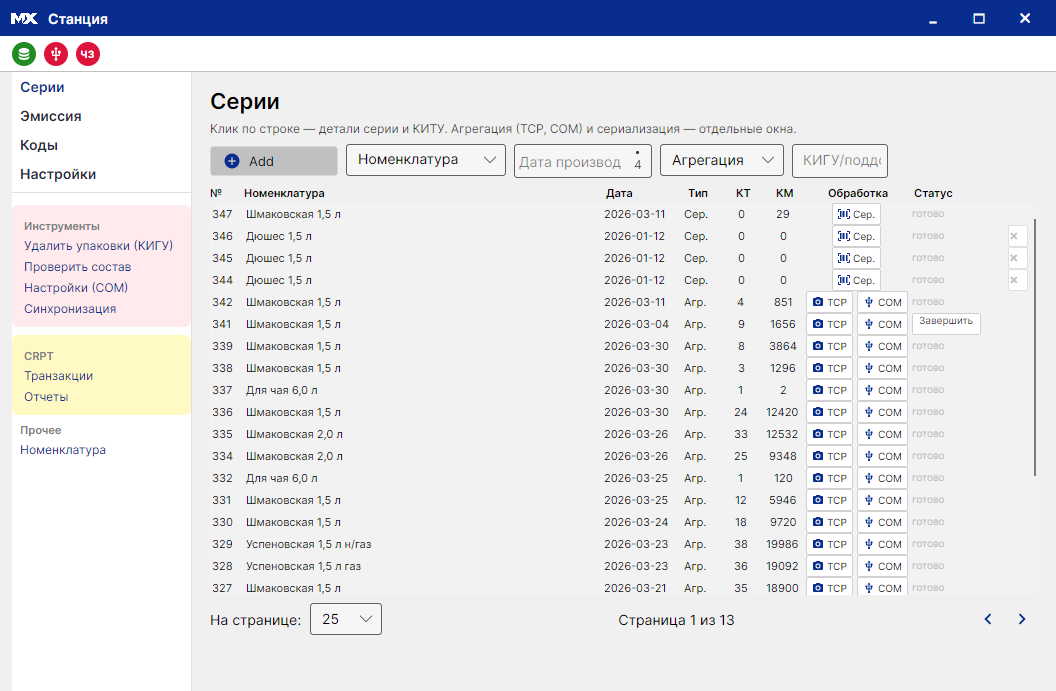Open COM USB for series 339
Image resolution: width=1056 pixels, height=691 pixels.
(882, 346)
